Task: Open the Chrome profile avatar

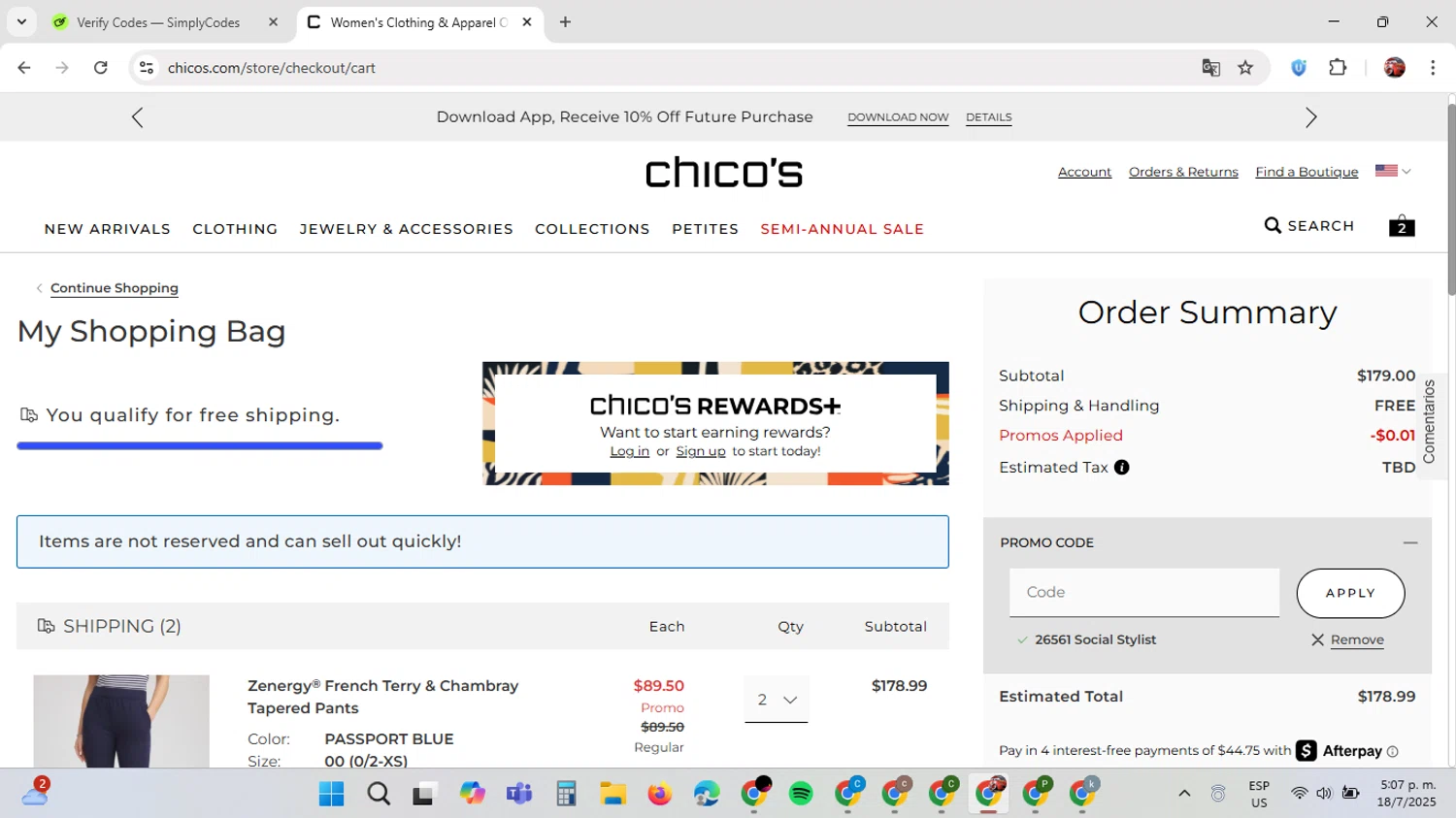Action: click(1395, 68)
